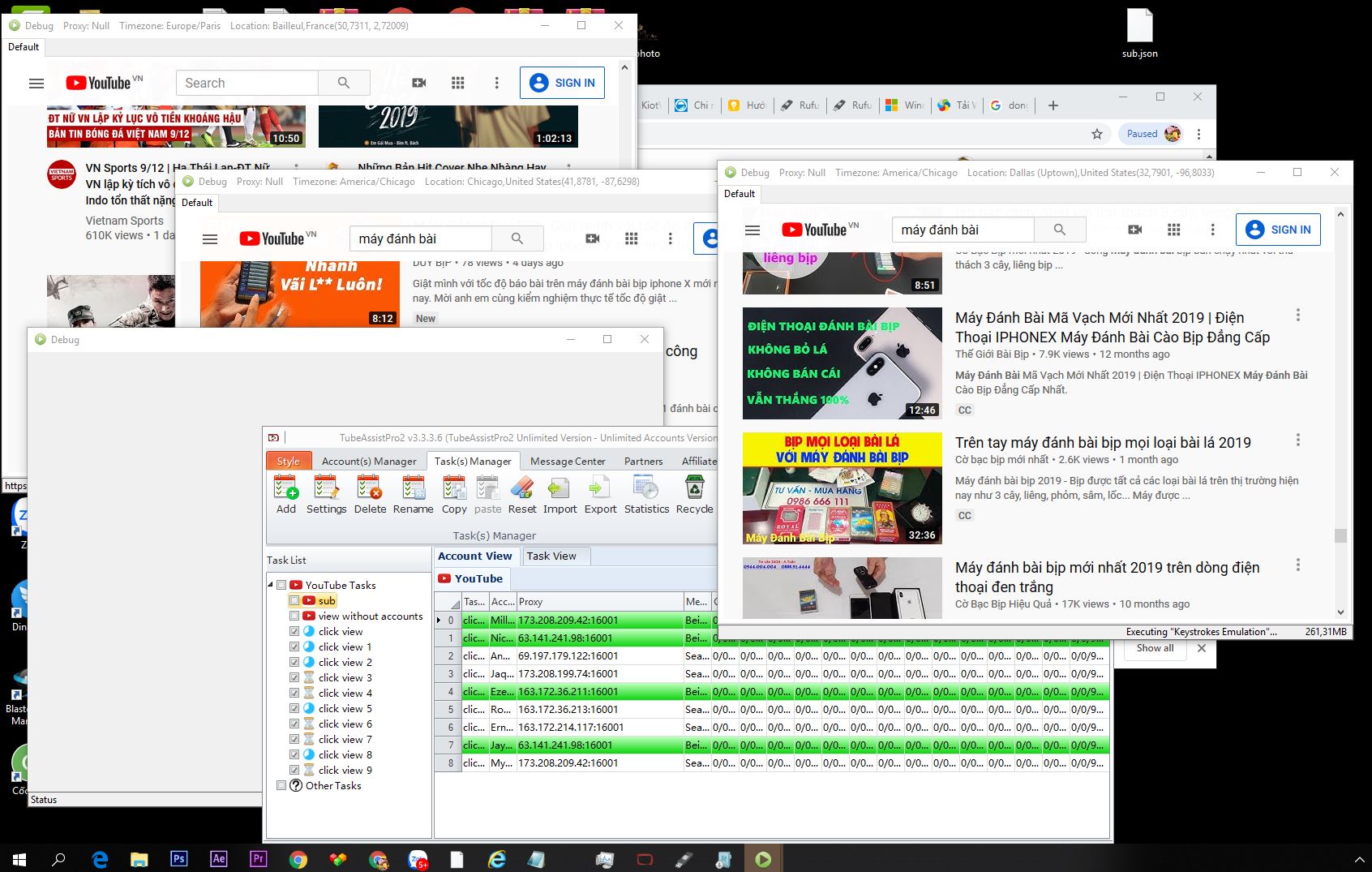
Task: Open the options menu for the 'Trên tay máy đánh bài' video
Action: [1297, 440]
